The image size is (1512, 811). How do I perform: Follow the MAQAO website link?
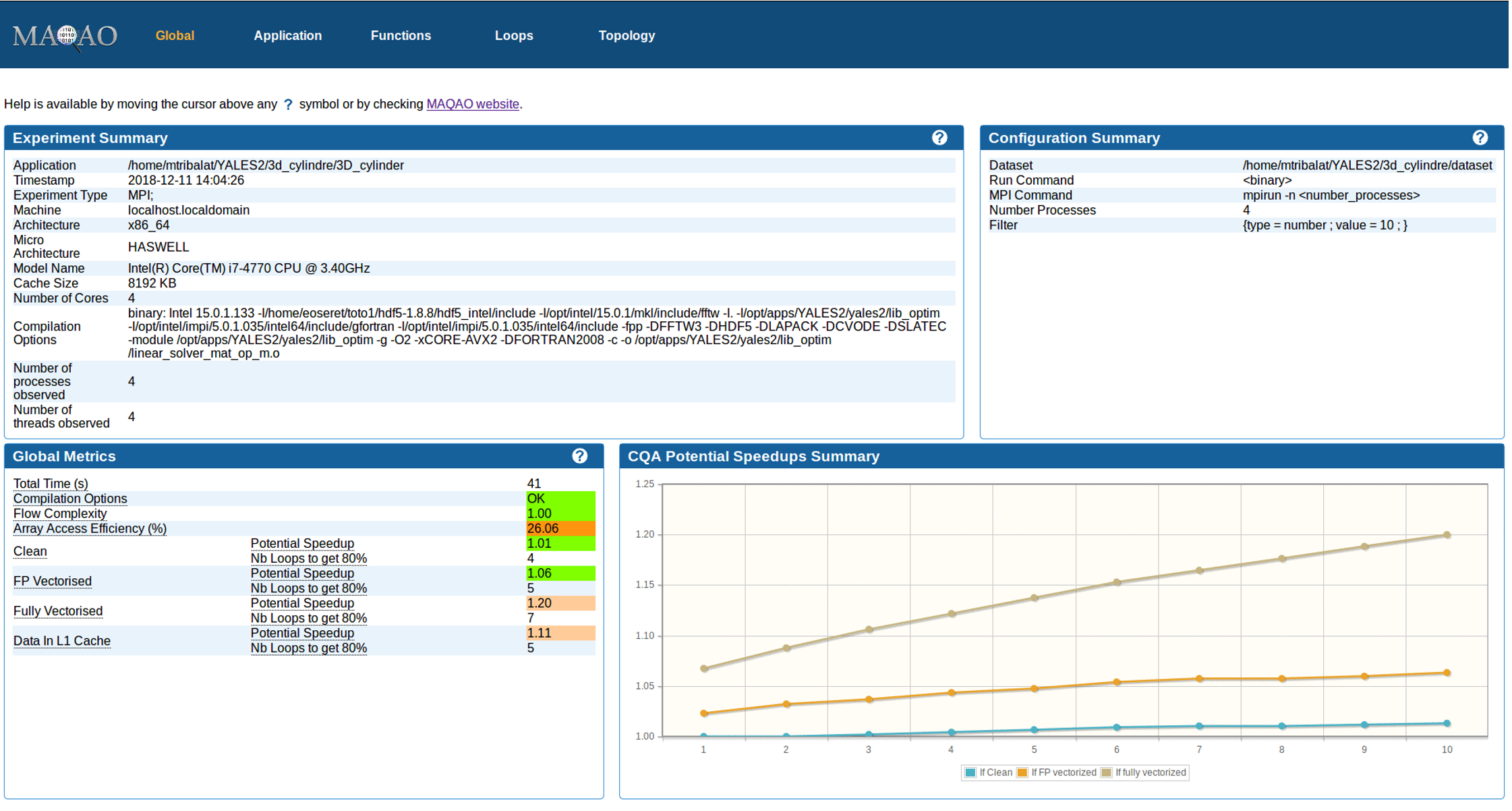click(472, 104)
